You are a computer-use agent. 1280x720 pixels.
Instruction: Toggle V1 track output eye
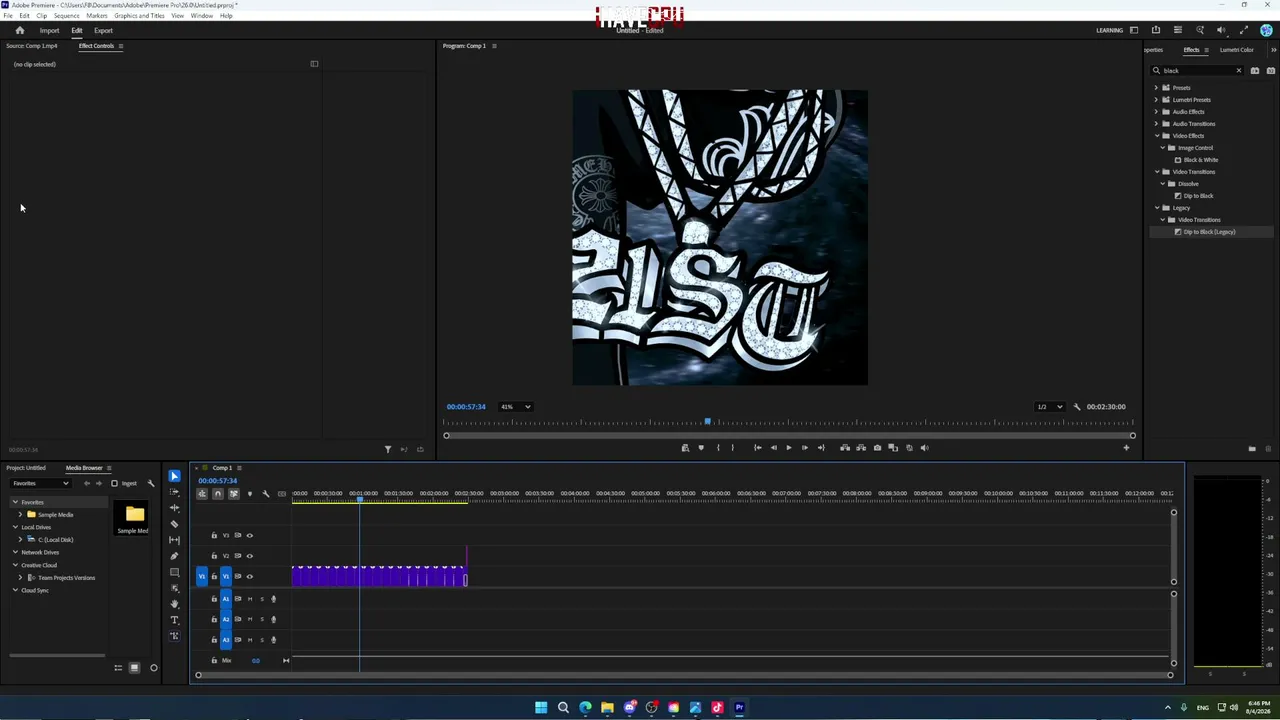(x=250, y=577)
